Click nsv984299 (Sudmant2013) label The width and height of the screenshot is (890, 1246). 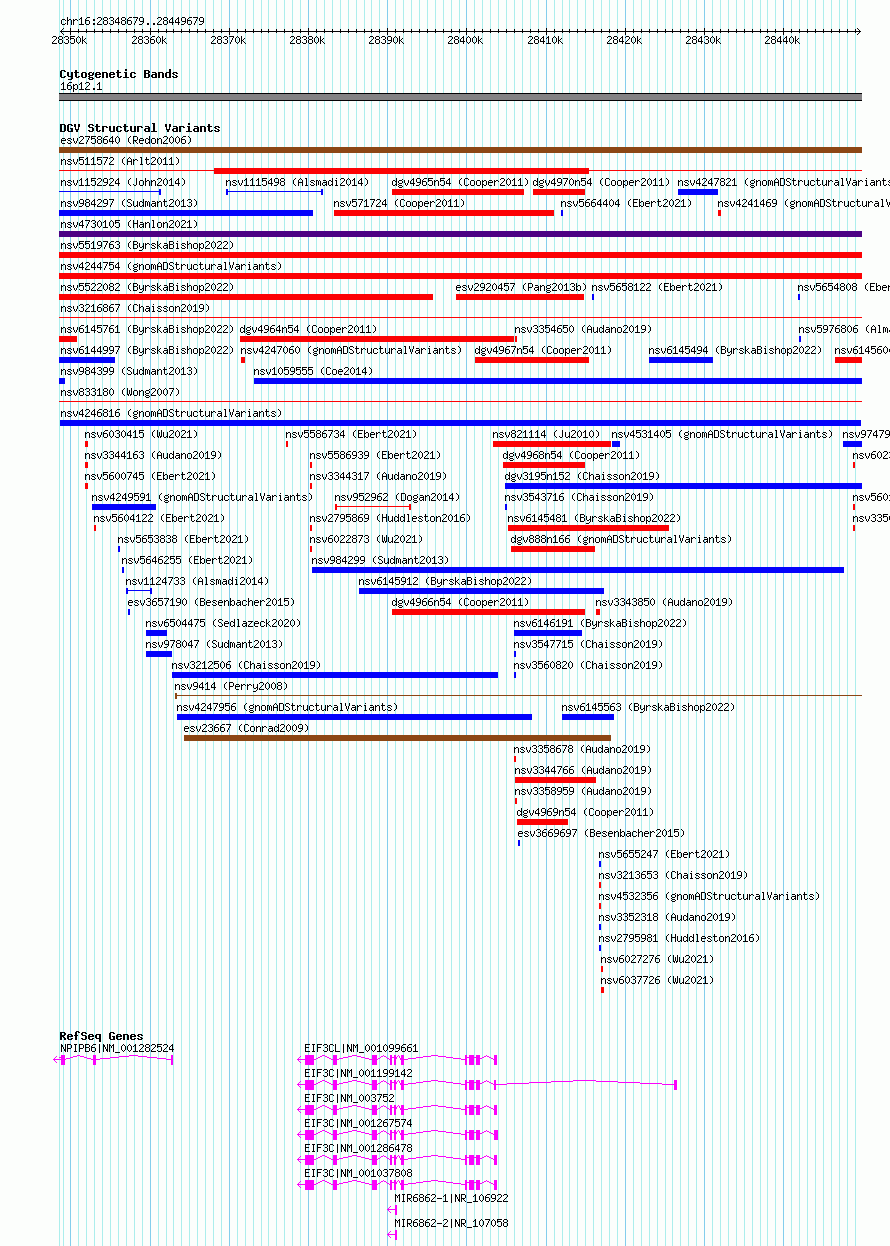pyautogui.click(x=381, y=560)
